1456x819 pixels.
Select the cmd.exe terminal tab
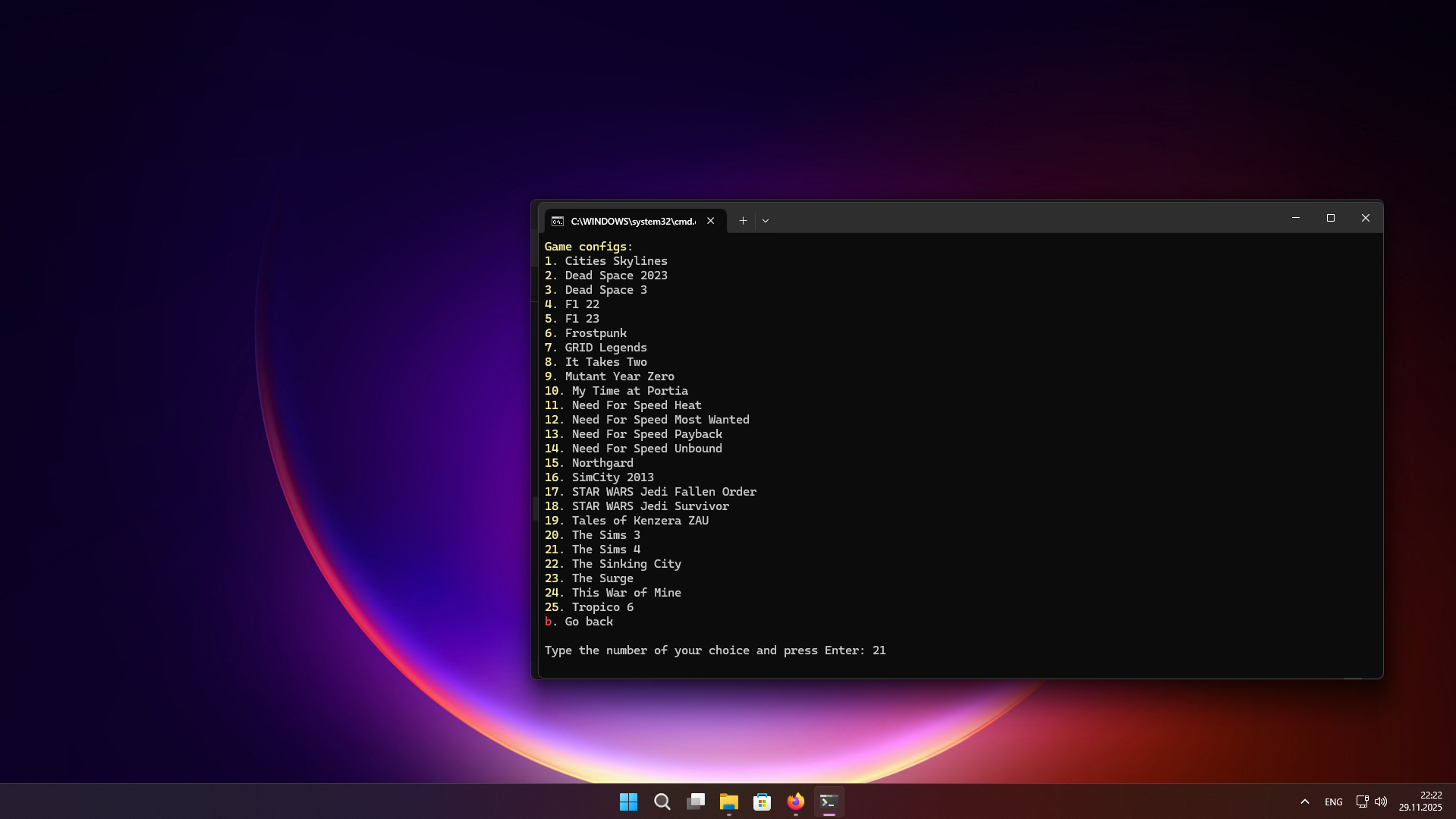[x=632, y=221]
